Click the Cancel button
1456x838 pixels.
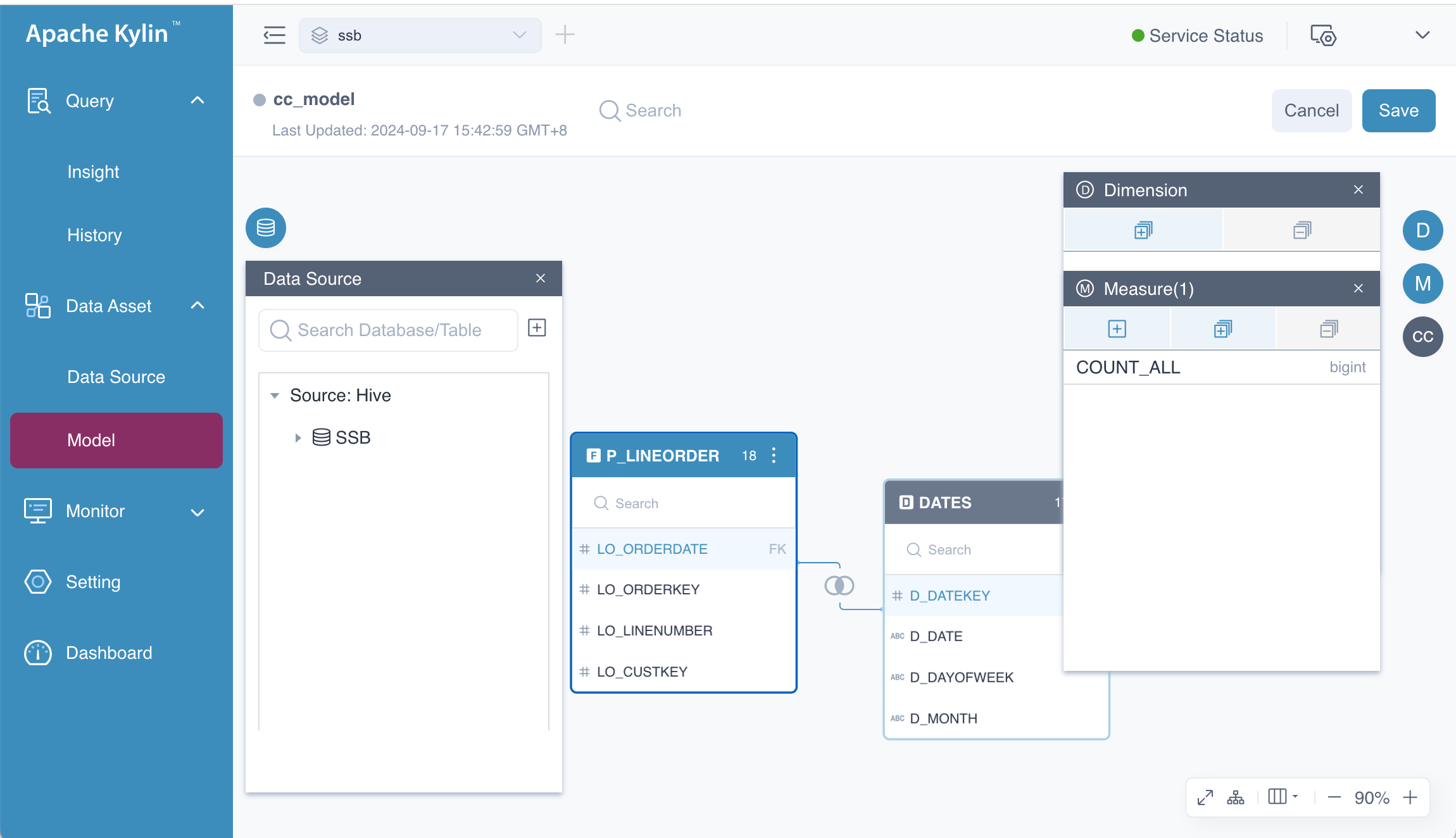coord(1311,111)
